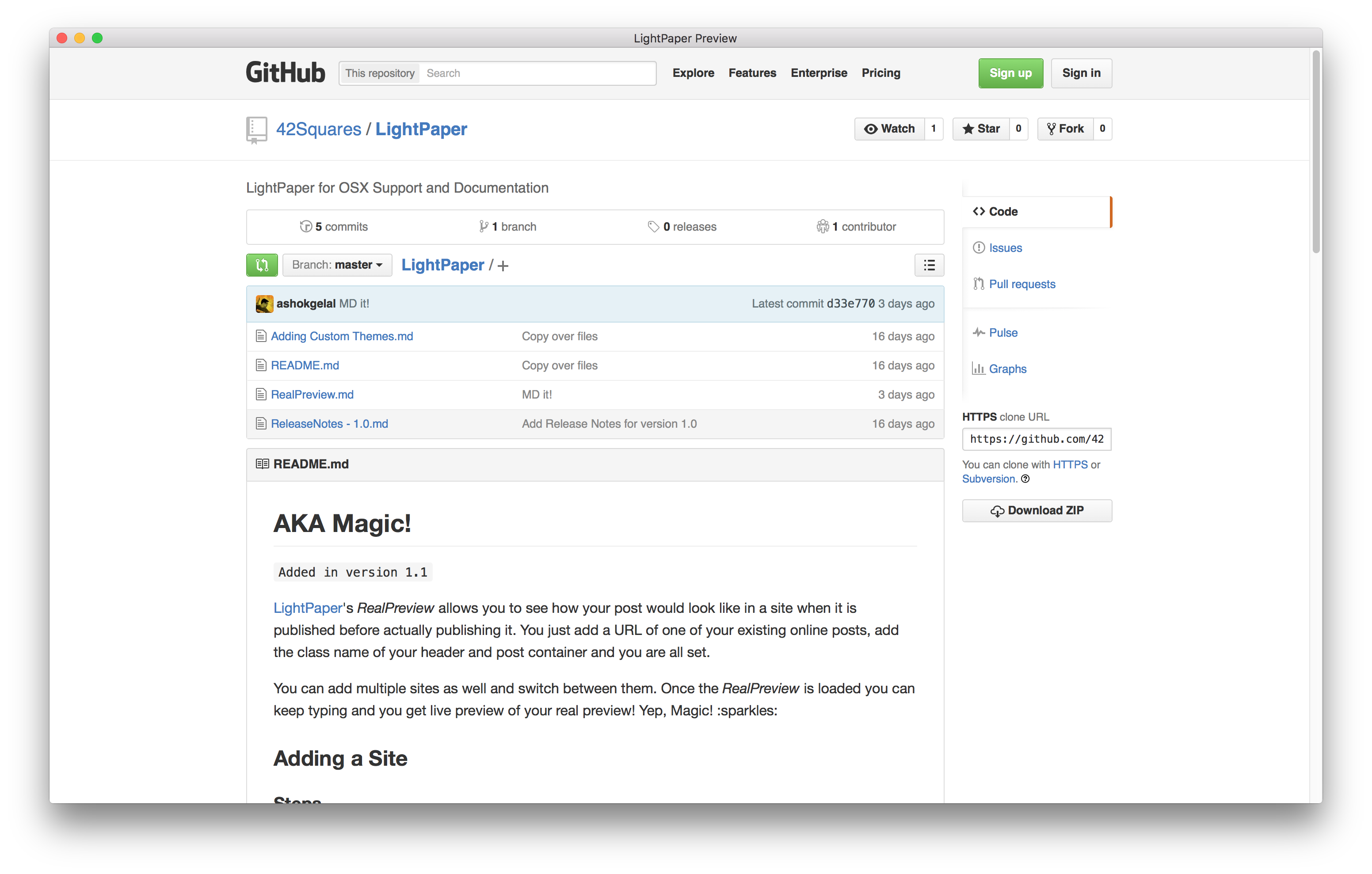Click the Star count 0
1372x874 pixels.
click(x=1019, y=129)
